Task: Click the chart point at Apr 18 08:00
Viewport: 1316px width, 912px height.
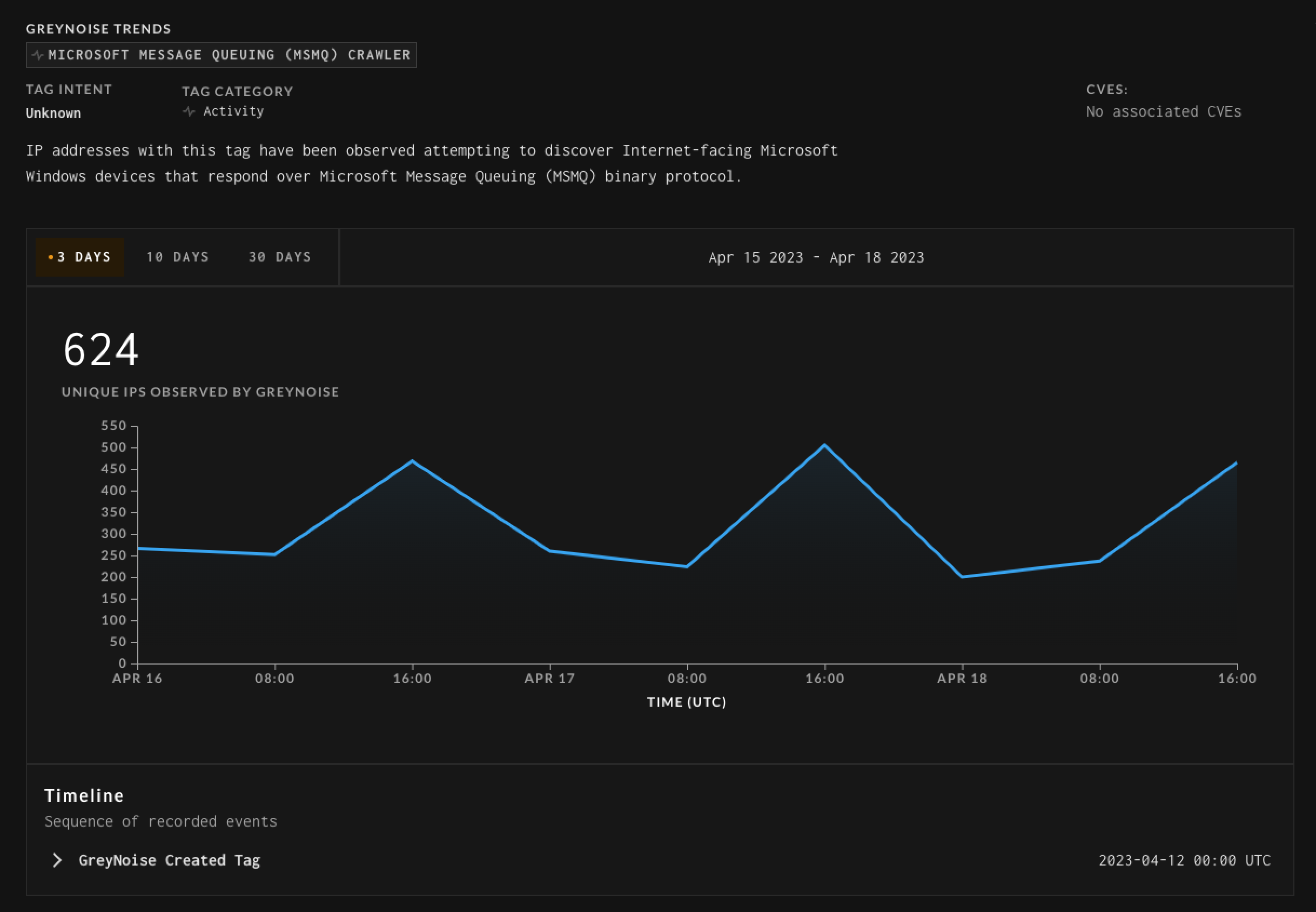Action: [1099, 561]
